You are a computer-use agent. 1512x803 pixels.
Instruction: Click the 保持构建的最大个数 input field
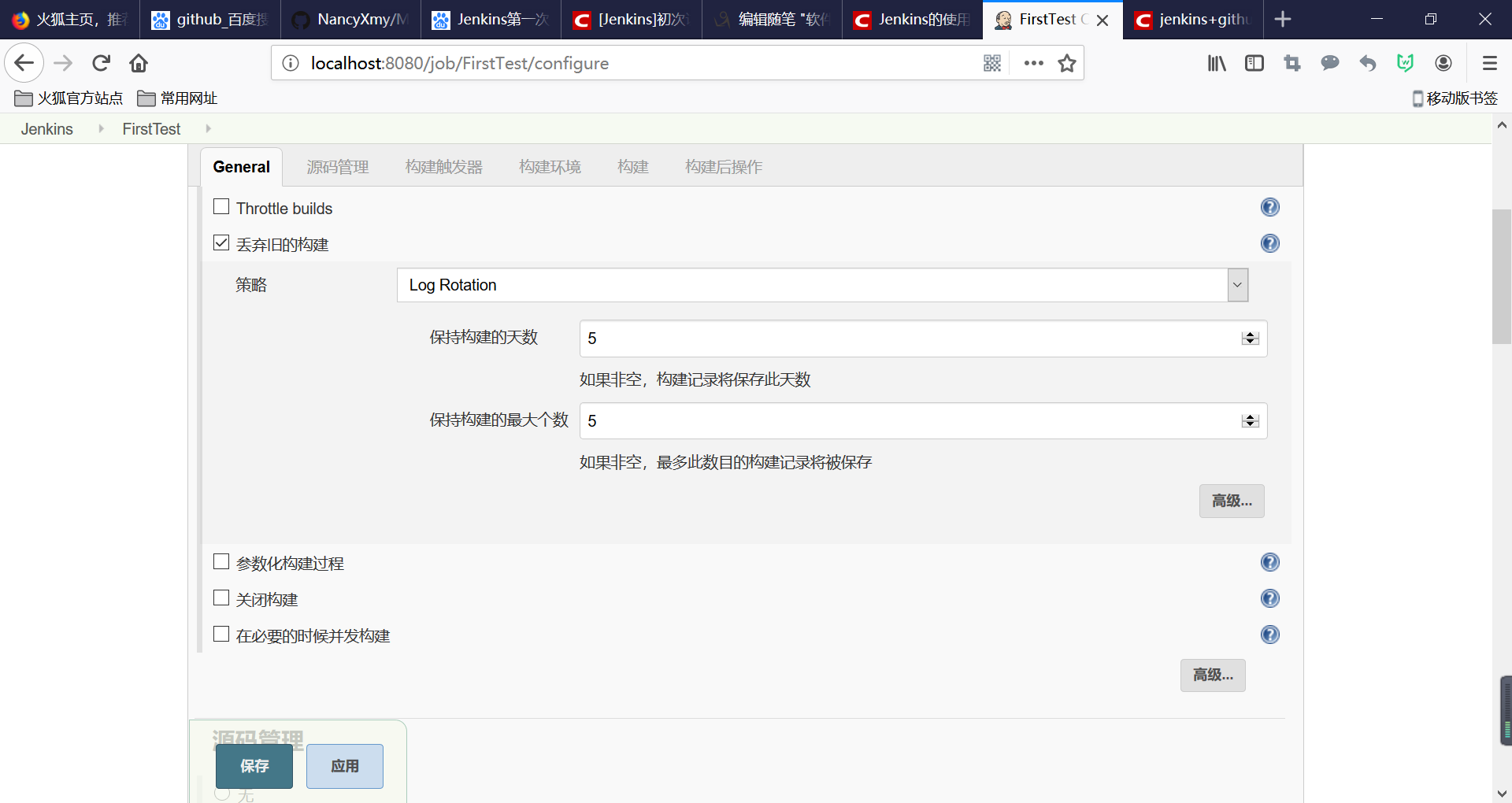click(923, 421)
